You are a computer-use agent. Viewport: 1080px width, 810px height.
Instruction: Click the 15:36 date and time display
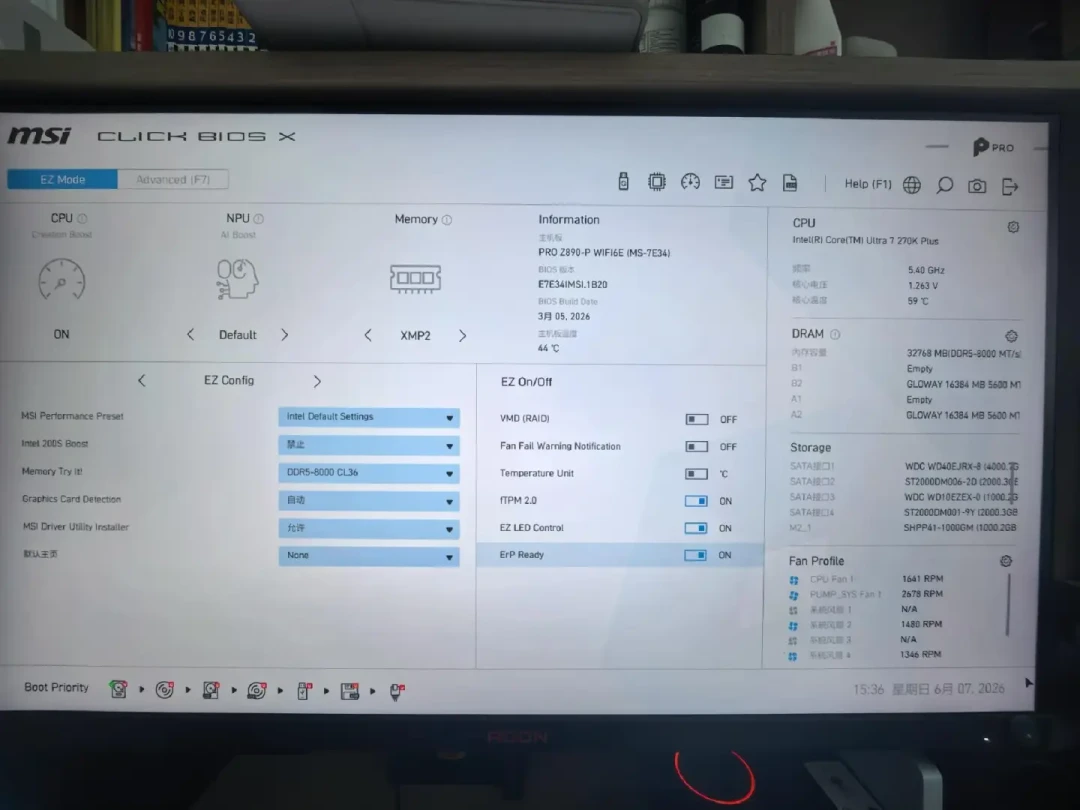(x=928, y=689)
